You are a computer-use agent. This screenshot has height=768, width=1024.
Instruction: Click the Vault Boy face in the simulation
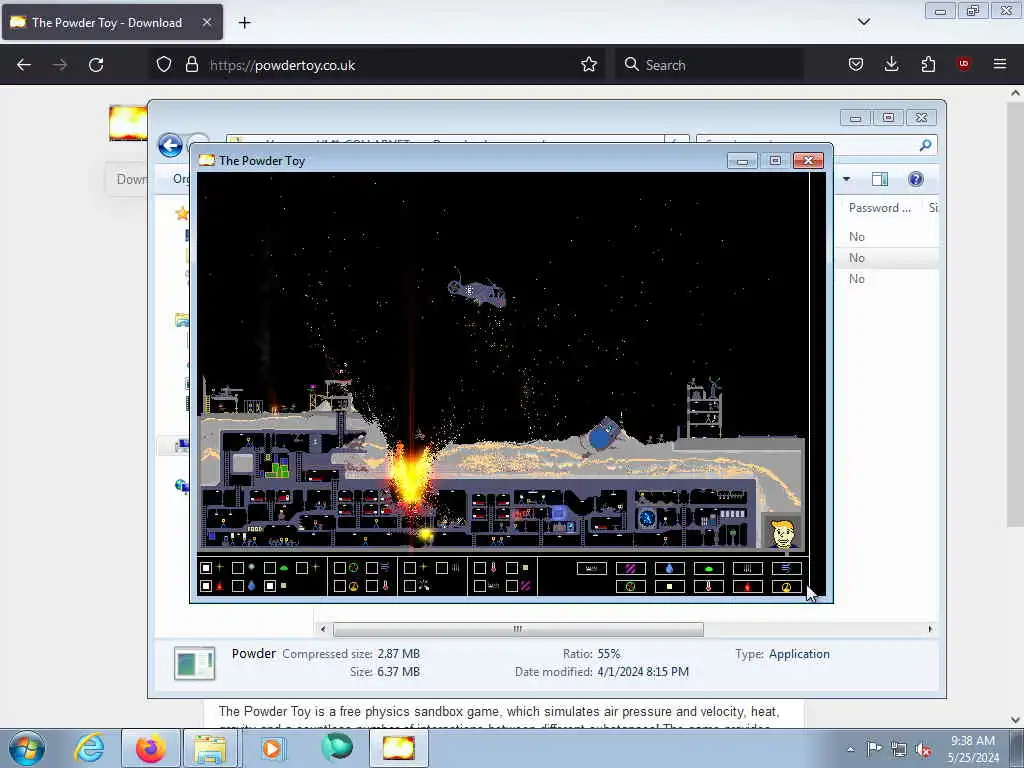(x=782, y=533)
